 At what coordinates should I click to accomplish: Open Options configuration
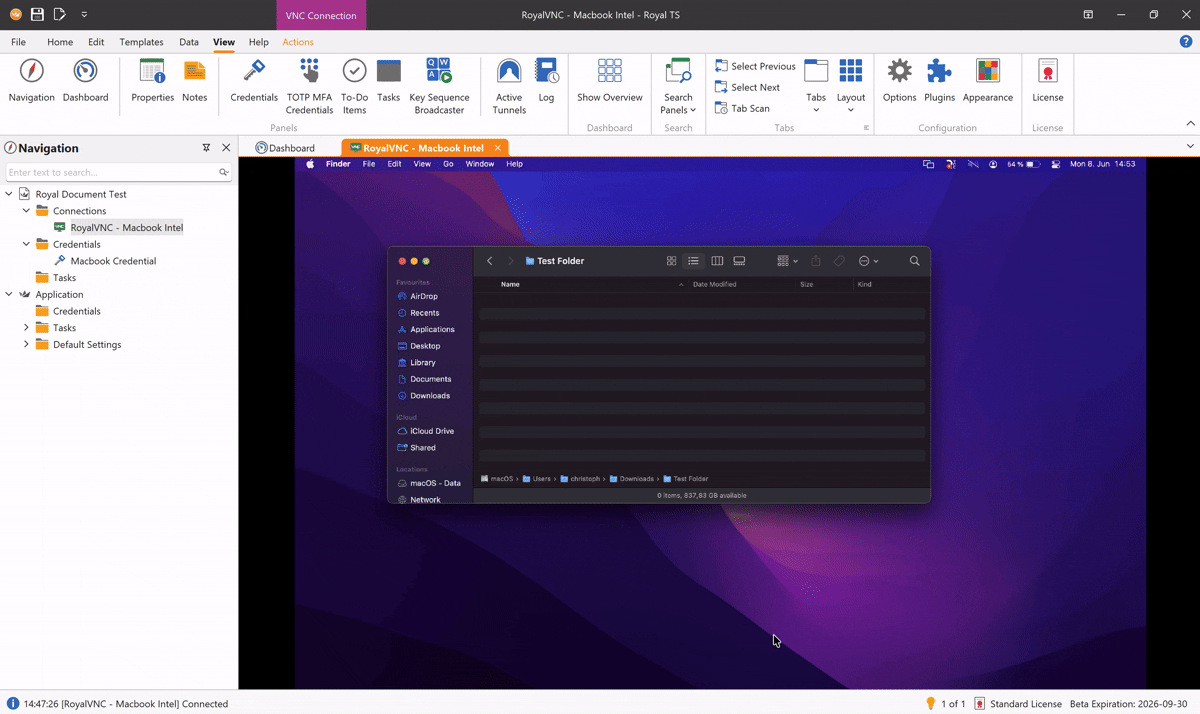coord(899,81)
